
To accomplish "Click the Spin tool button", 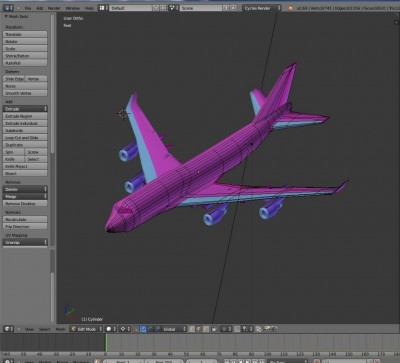I will click(14, 152).
